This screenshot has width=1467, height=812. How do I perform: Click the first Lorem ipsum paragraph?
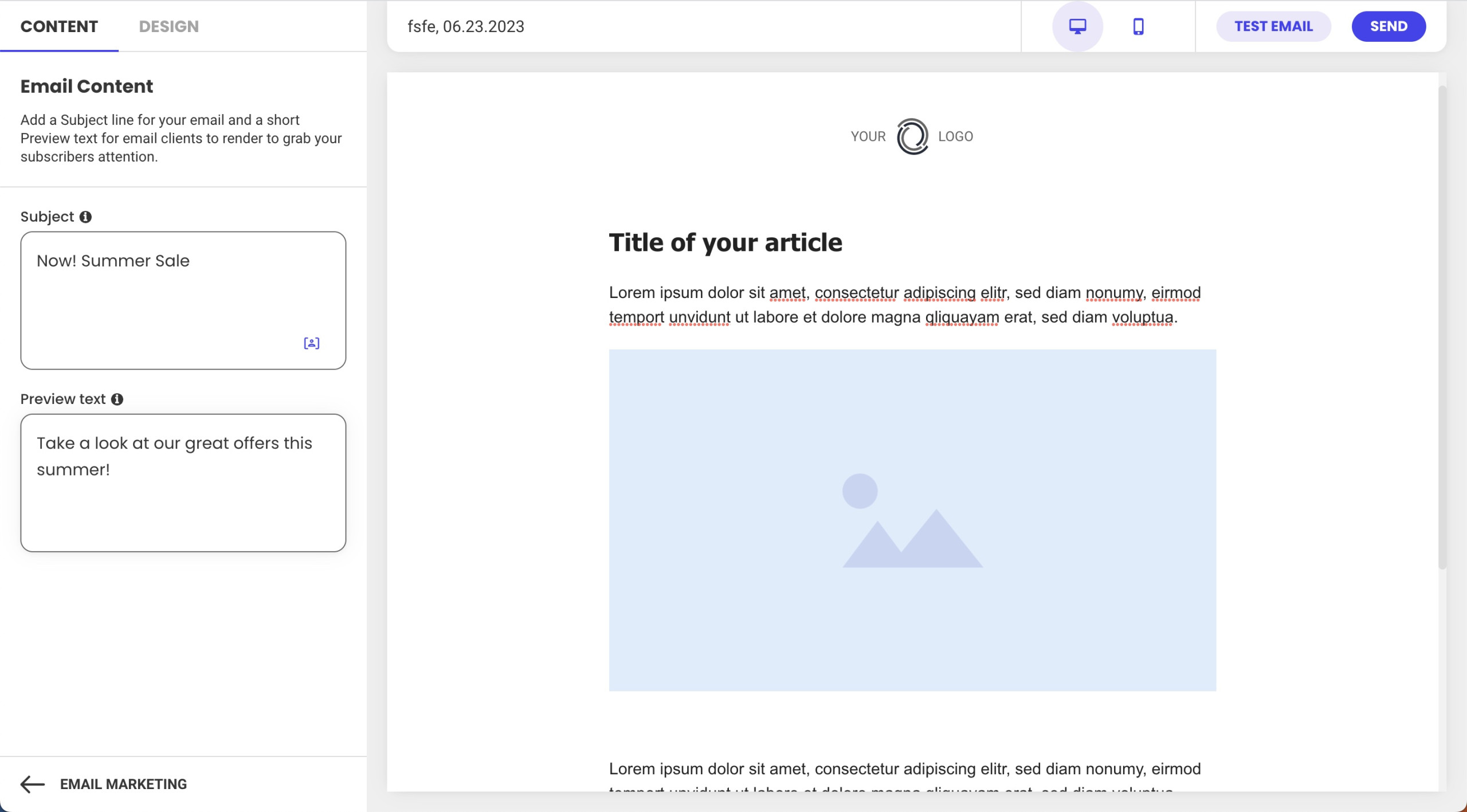(x=905, y=305)
